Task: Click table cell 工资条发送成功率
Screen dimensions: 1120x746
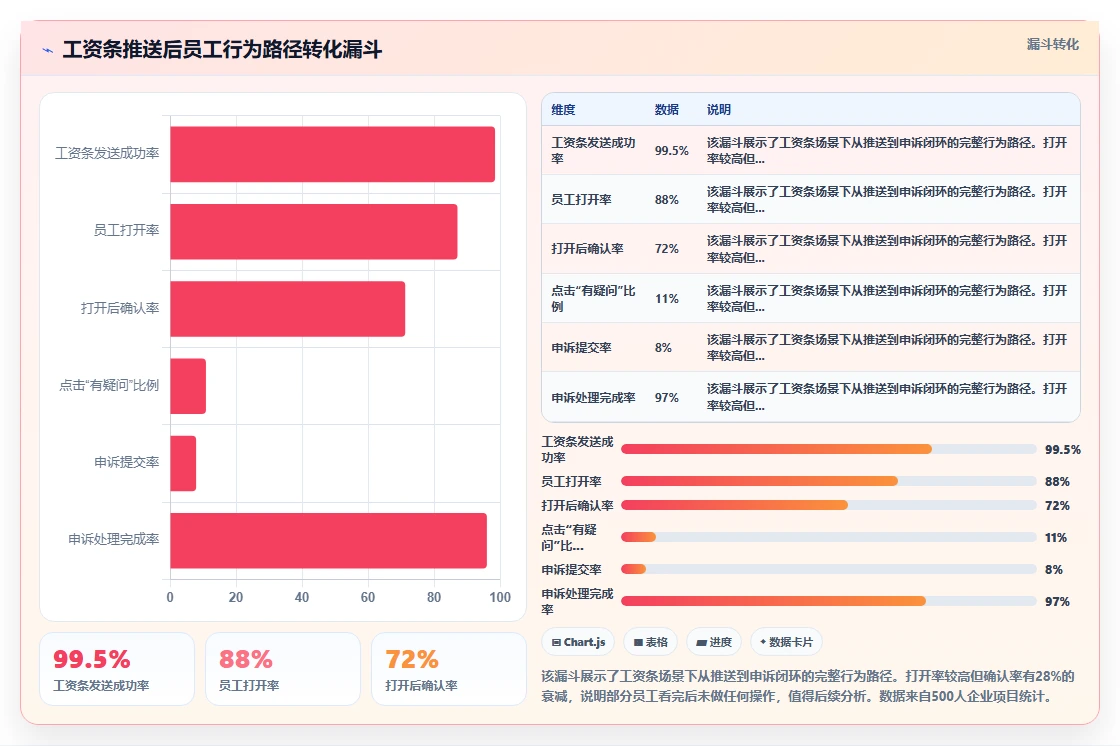Action: click(x=594, y=150)
